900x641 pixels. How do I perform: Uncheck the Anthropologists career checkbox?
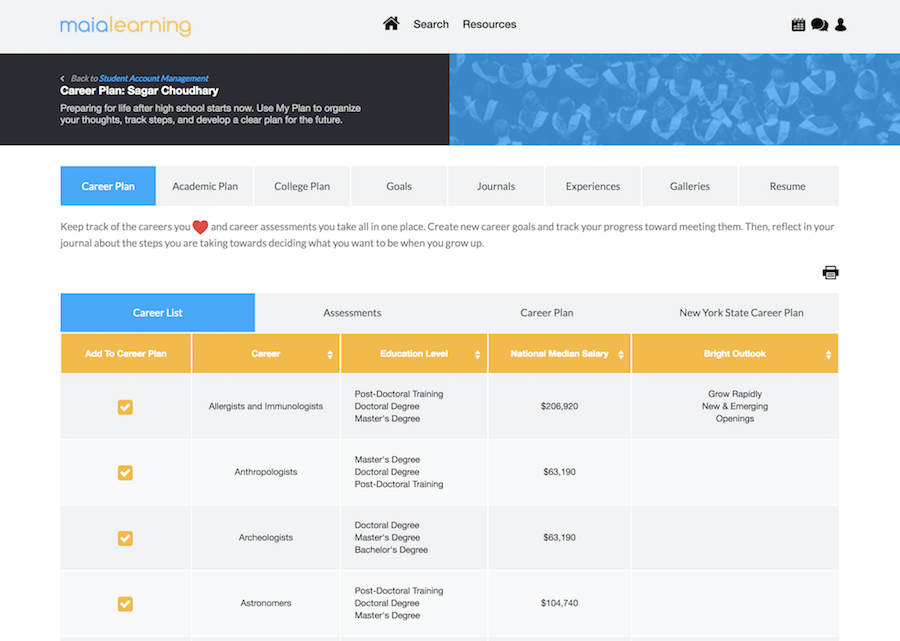click(x=125, y=472)
